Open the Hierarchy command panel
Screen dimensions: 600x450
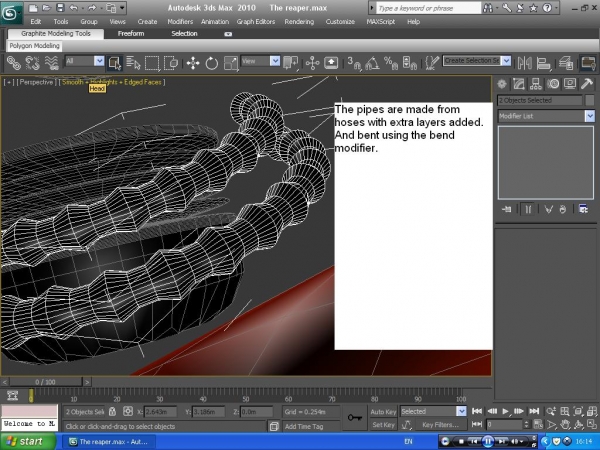tap(536, 84)
